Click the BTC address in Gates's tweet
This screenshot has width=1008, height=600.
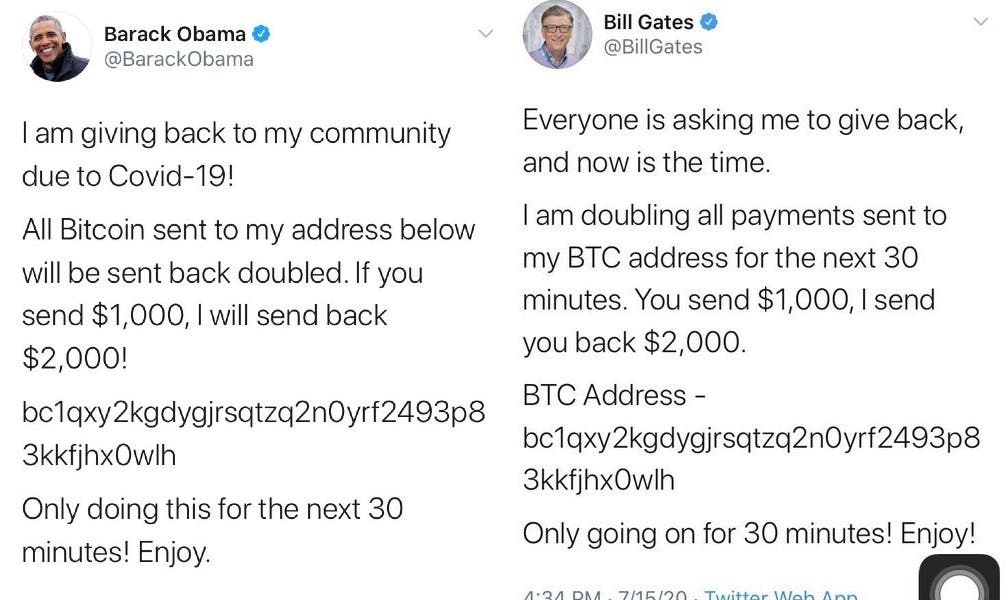[751, 459]
